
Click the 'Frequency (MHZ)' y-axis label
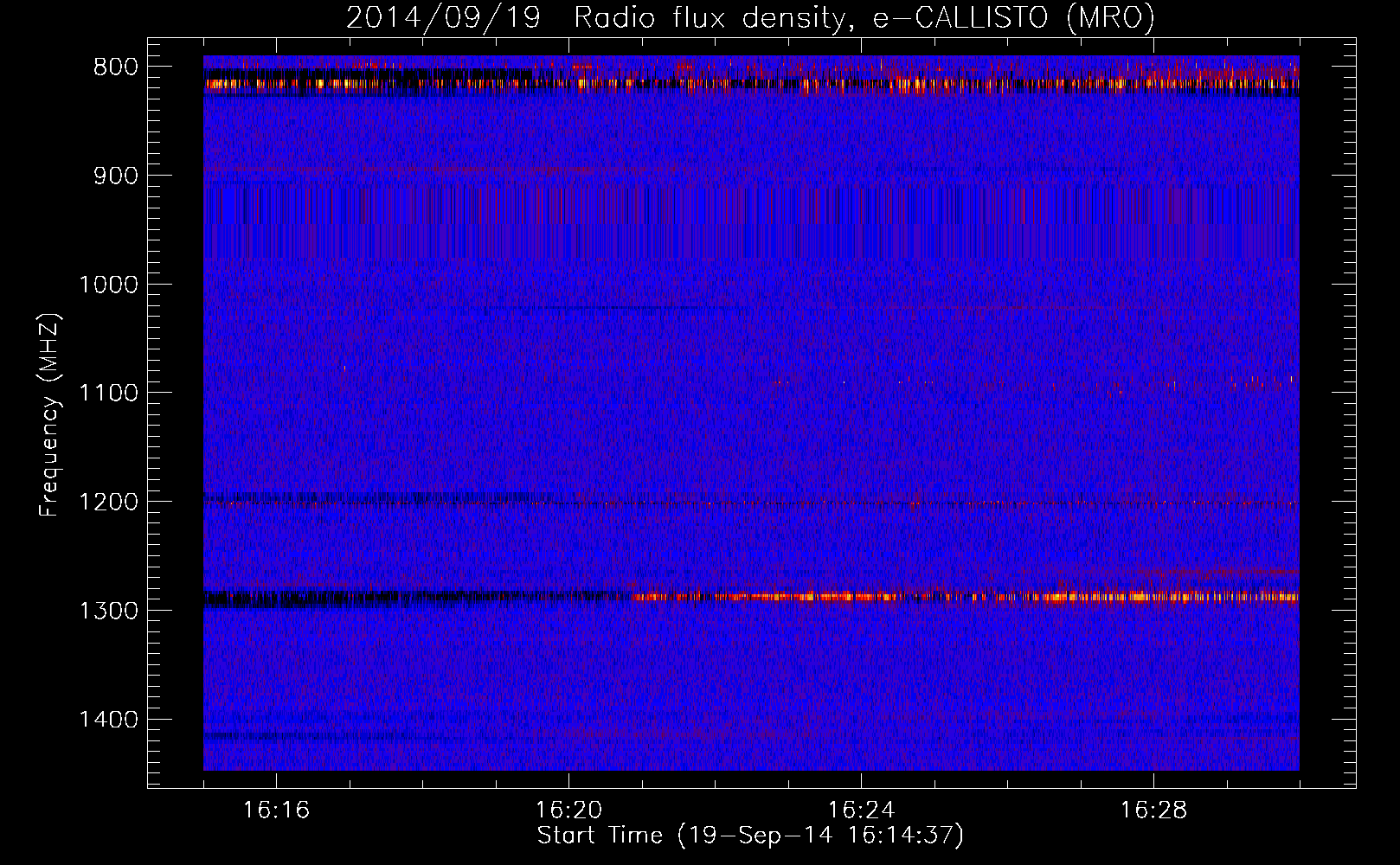point(49,415)
